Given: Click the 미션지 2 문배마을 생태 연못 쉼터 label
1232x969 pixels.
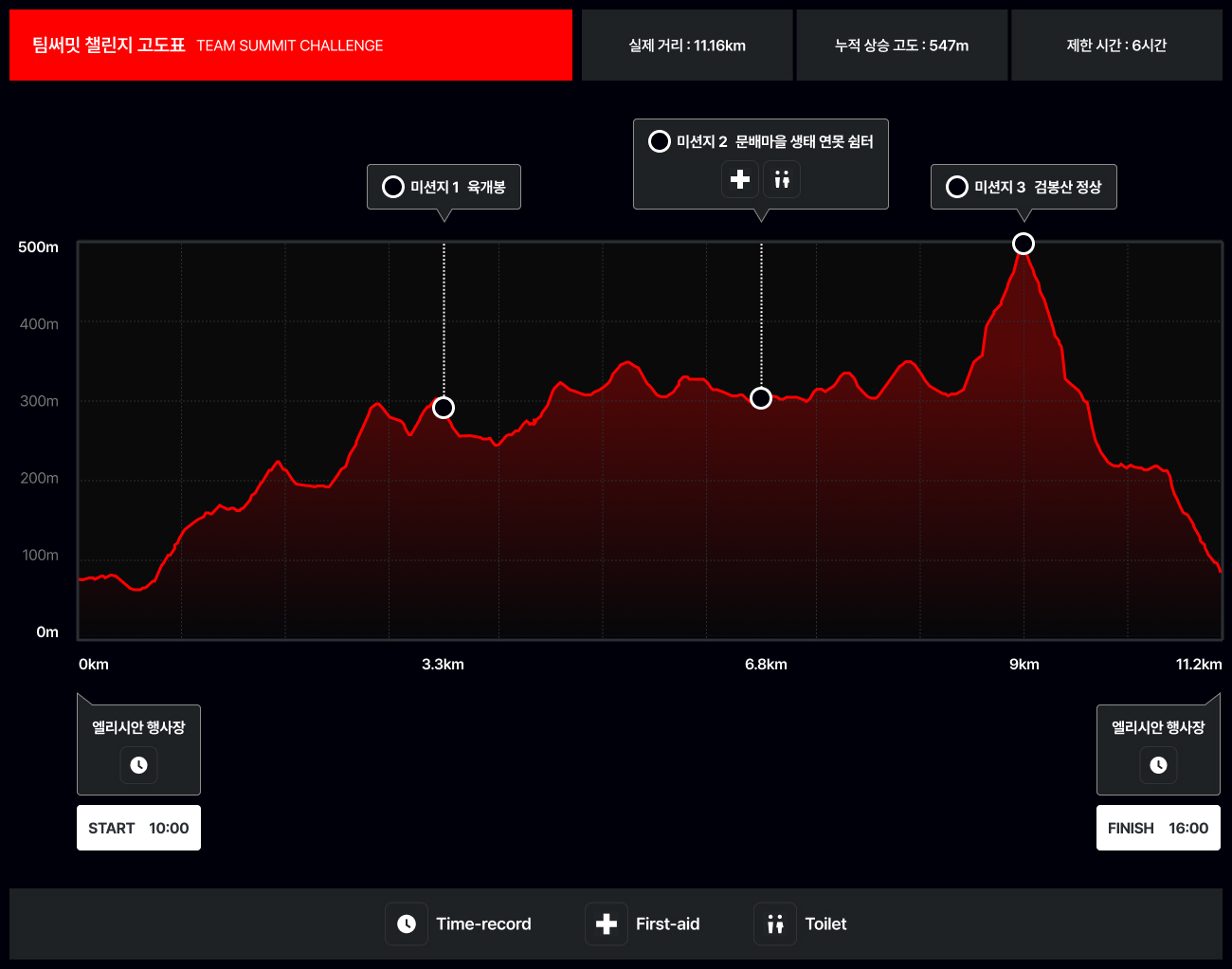Looking at the screenshot, I should 775,141.
